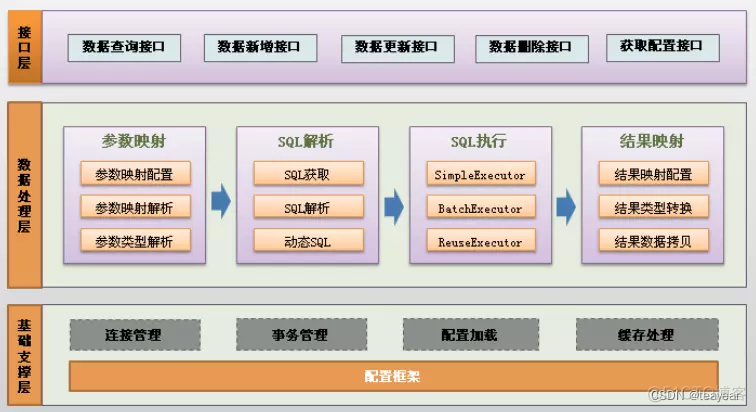This screenshot has width=756, height=412.
Task: Click the 事务管理 dashed box
Action: (x=301, y=334)
